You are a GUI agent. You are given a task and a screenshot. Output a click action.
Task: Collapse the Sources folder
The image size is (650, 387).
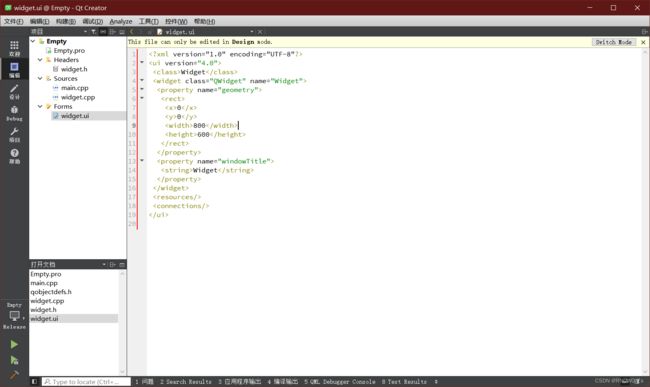[40, 78]
